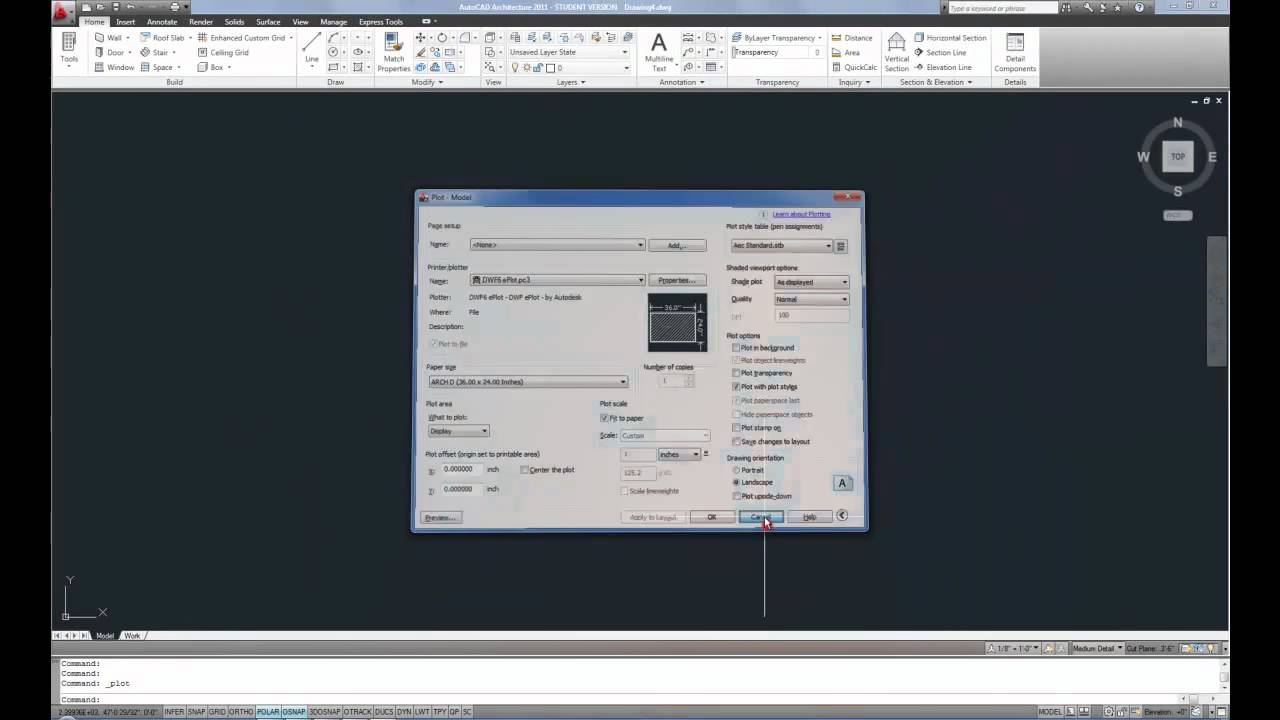Open plot style table editor icon
This screenshot has height=720, width=1280.
tap(841, 246)
